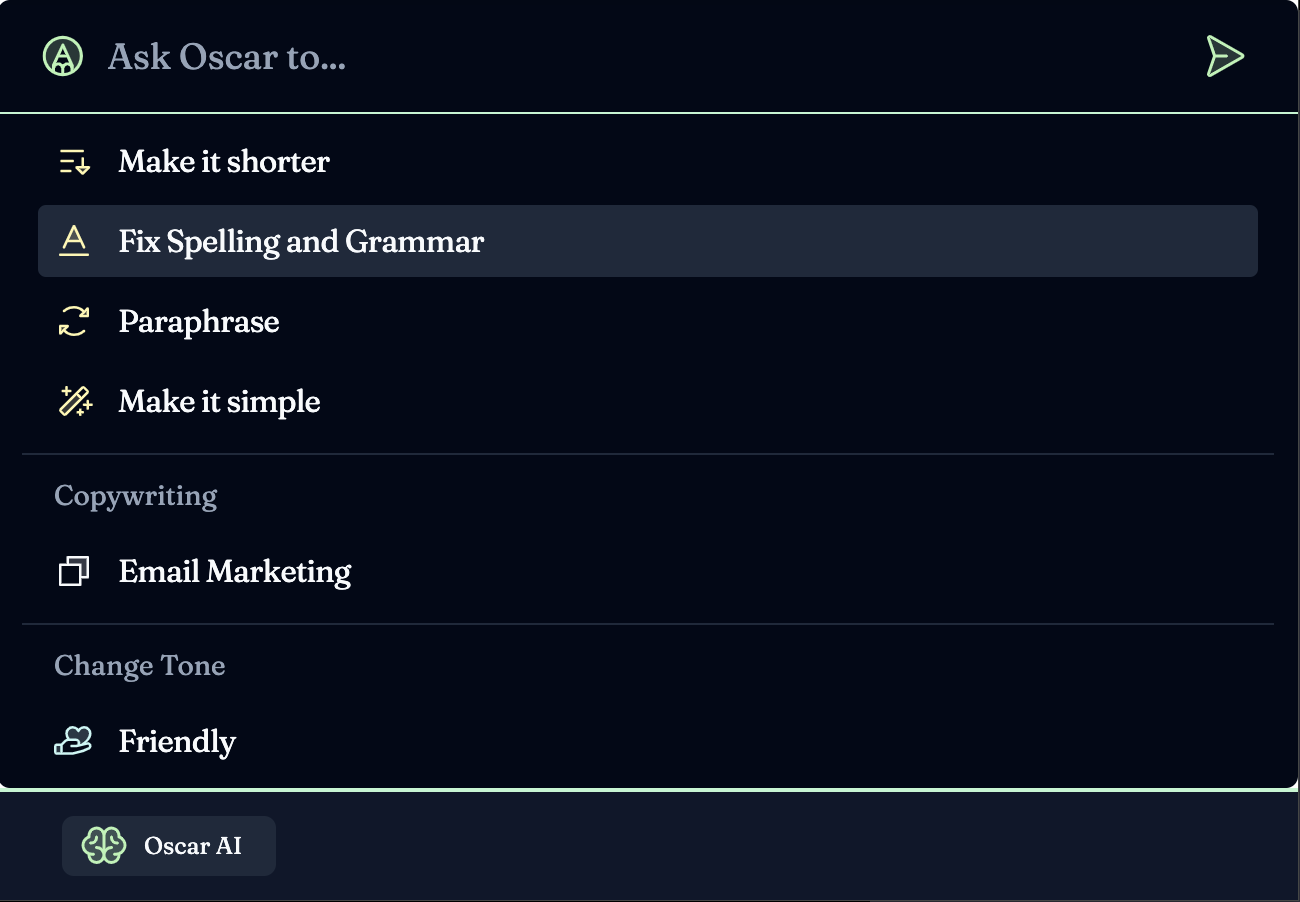Click the Oscar AI button label text
Viewport: 1300px width, 902px height.
click(x=193, y=846)
